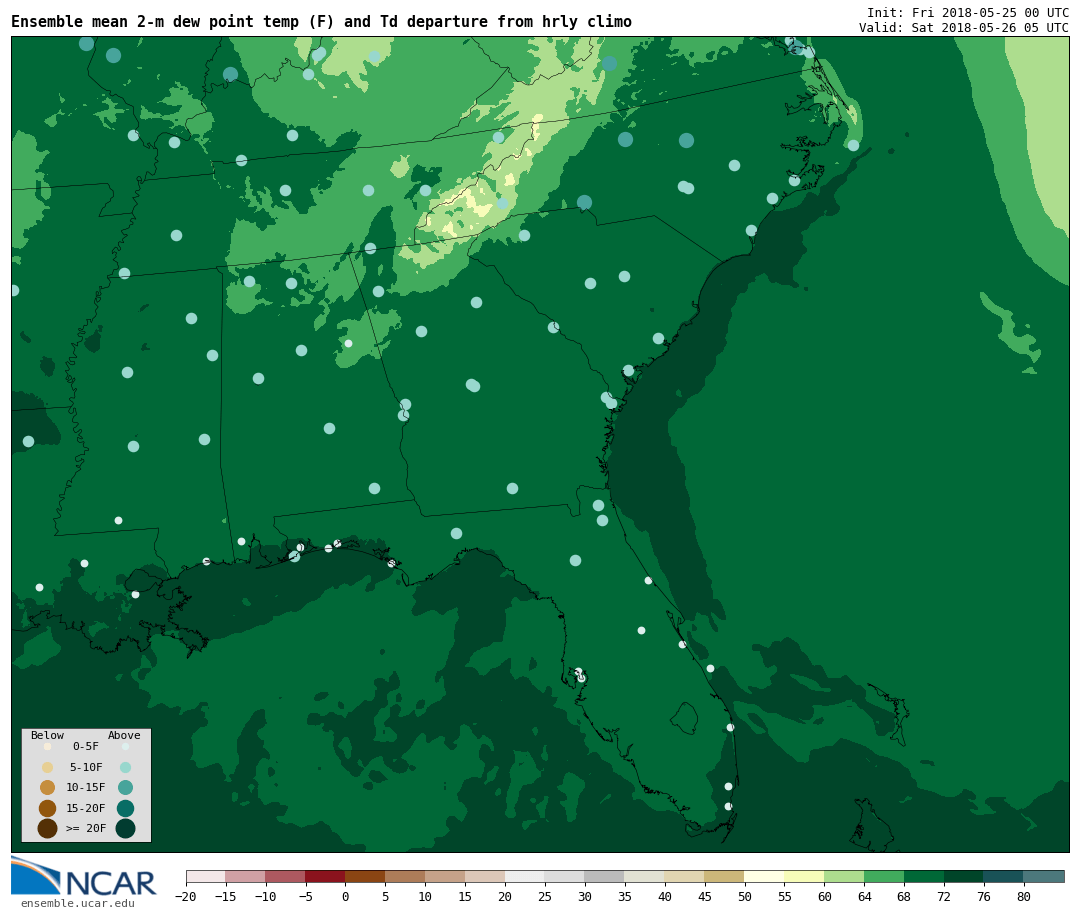Viewport: 1080px width, 915px height.
Task: Pick the dark green swatch between 72 and 76
Action: click(964, 877)
